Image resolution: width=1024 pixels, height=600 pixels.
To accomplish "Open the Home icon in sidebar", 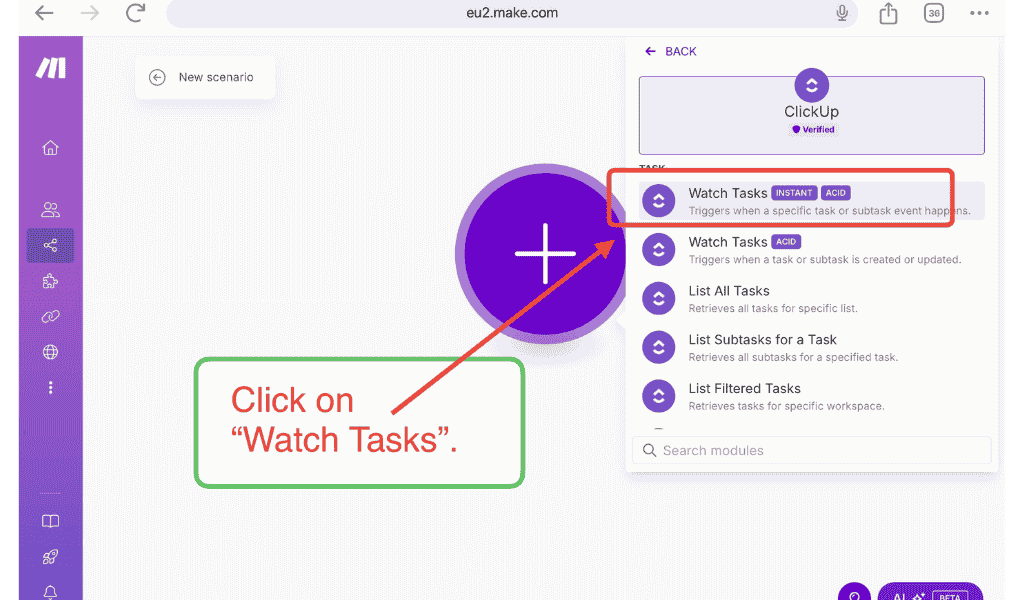I will [x=50, y=148].
